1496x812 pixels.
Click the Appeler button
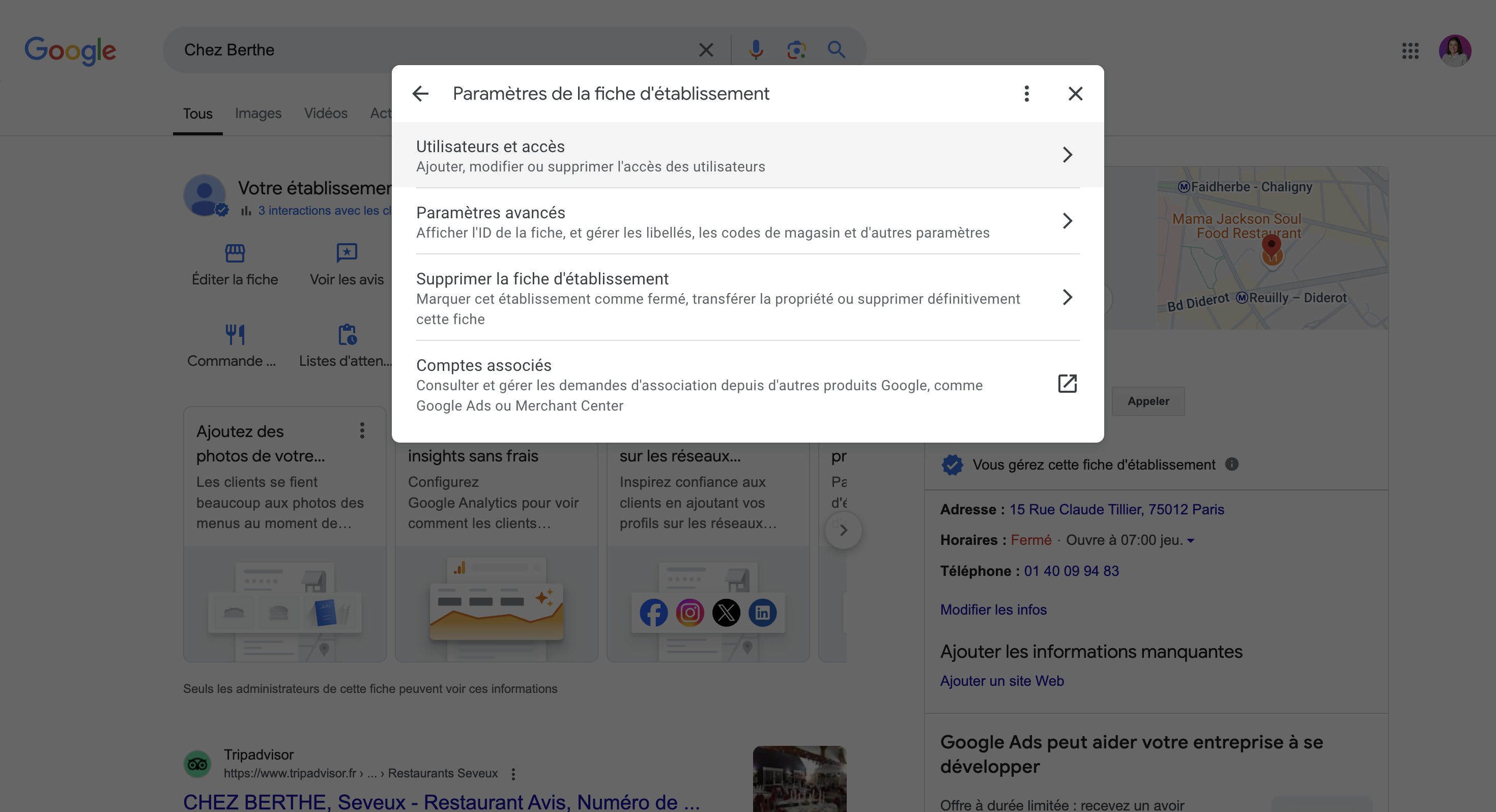tap(1147, 401)
